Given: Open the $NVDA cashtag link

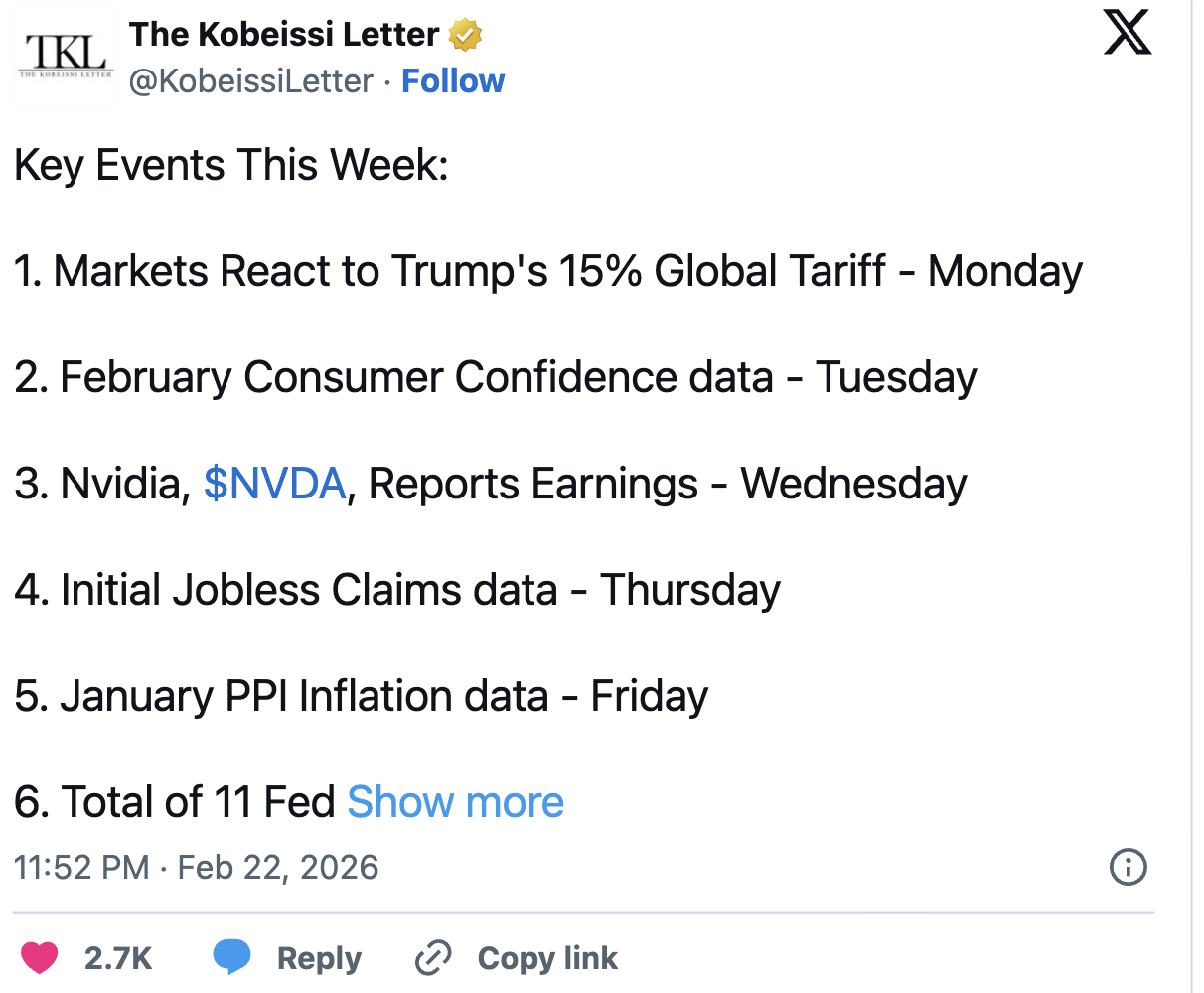Looking at the screenshot, I should click(x=274, y=485).
